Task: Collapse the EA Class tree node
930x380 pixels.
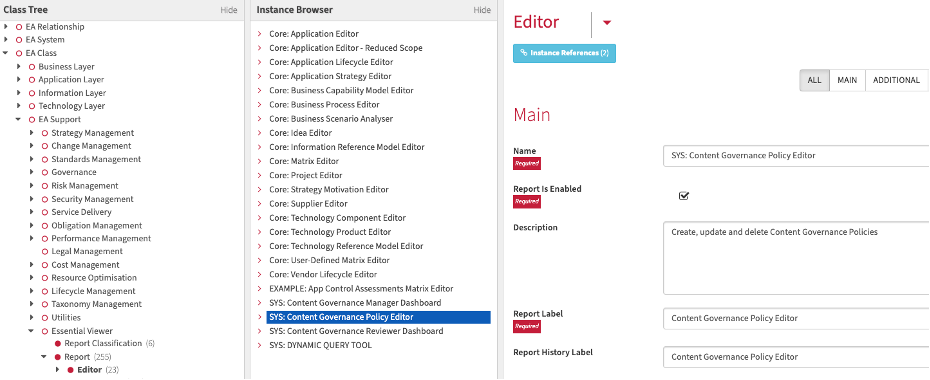Action: coord(6,53)
